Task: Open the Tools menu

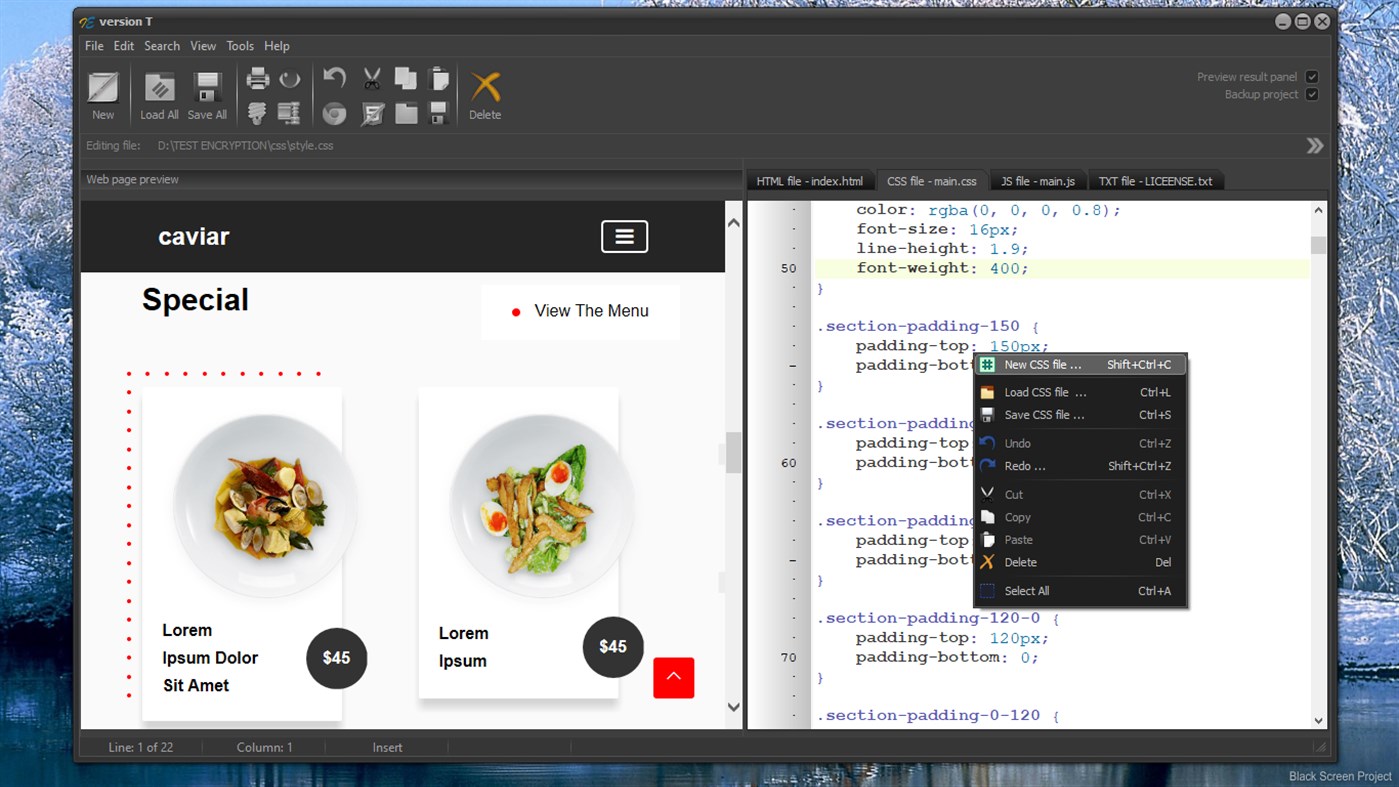Action: pyautogui.click(x=240, y=46)
